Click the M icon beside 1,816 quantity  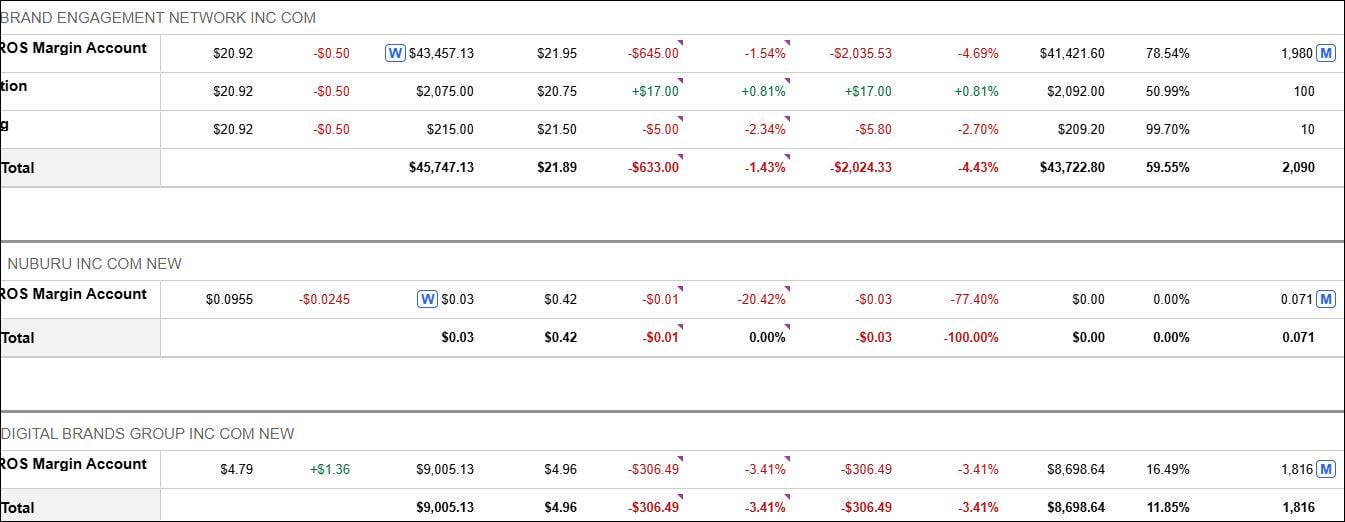(x=1326, y=469)
